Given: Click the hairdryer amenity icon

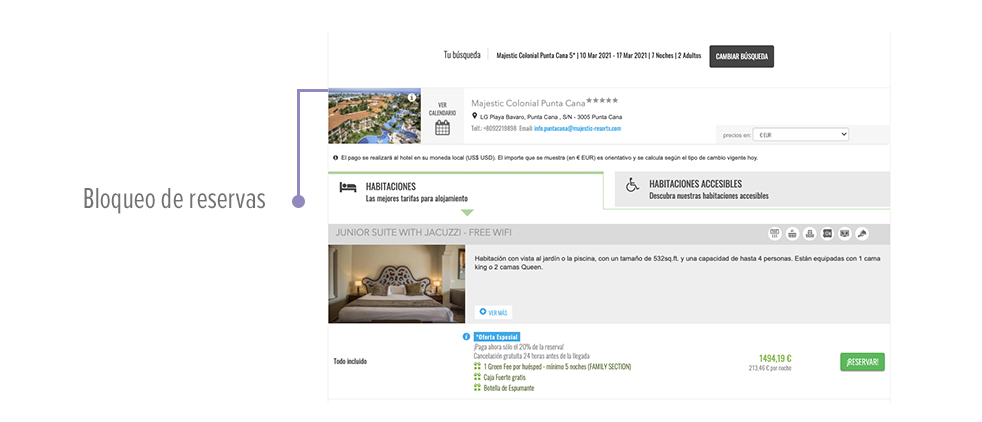Looking at the screenshot, I should 862,234.
